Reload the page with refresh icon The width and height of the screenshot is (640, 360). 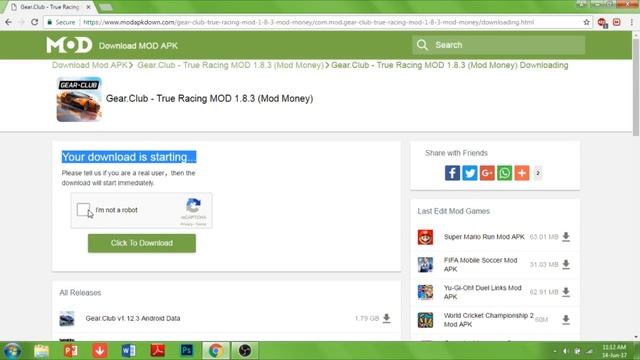(x=35, y=22)
